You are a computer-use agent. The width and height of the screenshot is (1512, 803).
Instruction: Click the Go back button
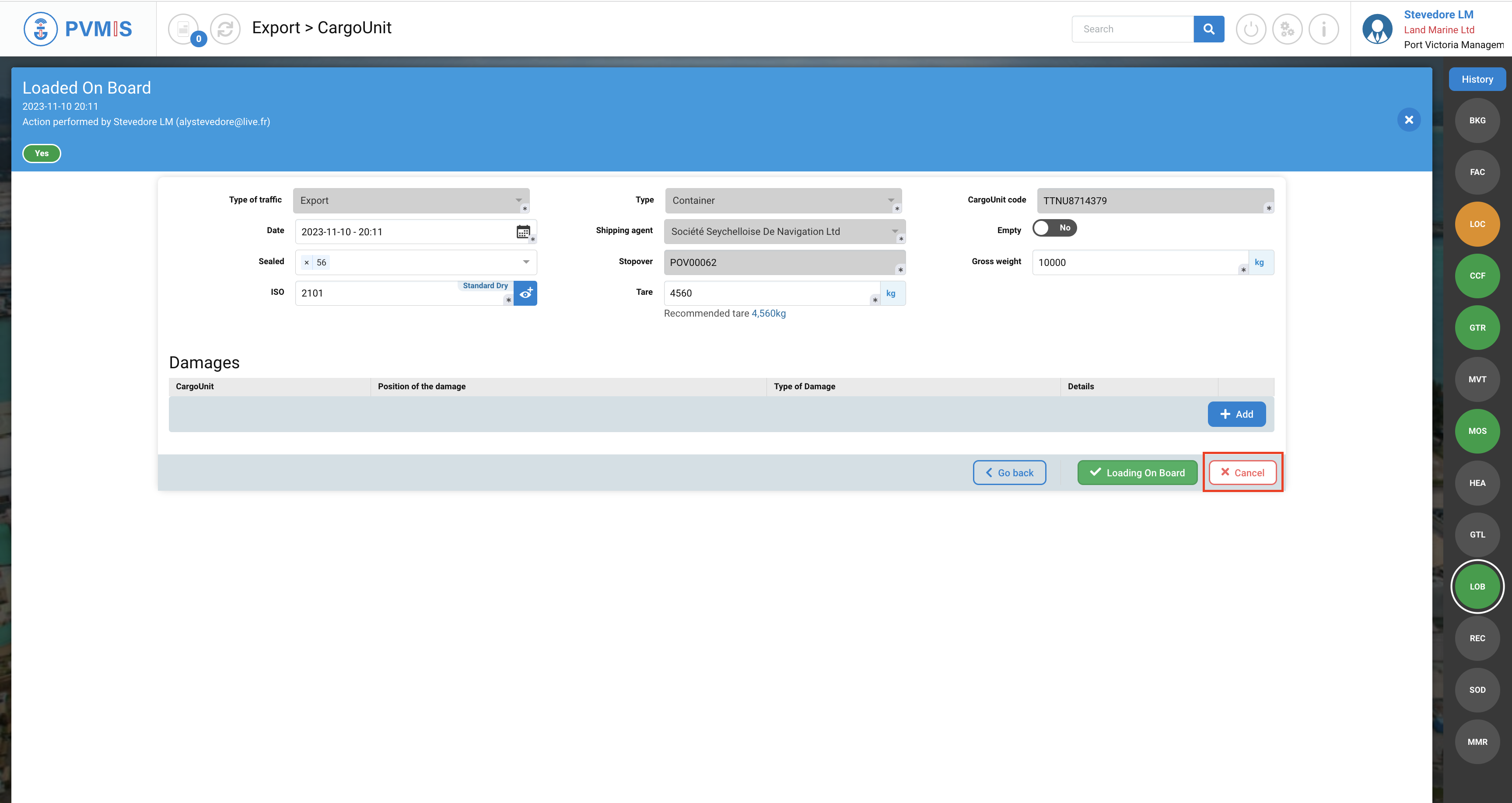coord(1009,472)
